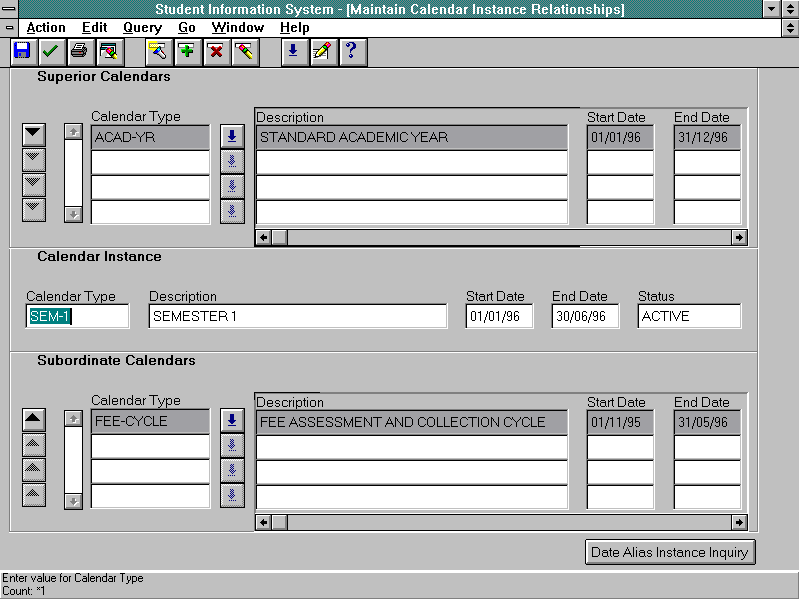
Task: Click the Save floppy disk icon
Action: coord(22,51)
